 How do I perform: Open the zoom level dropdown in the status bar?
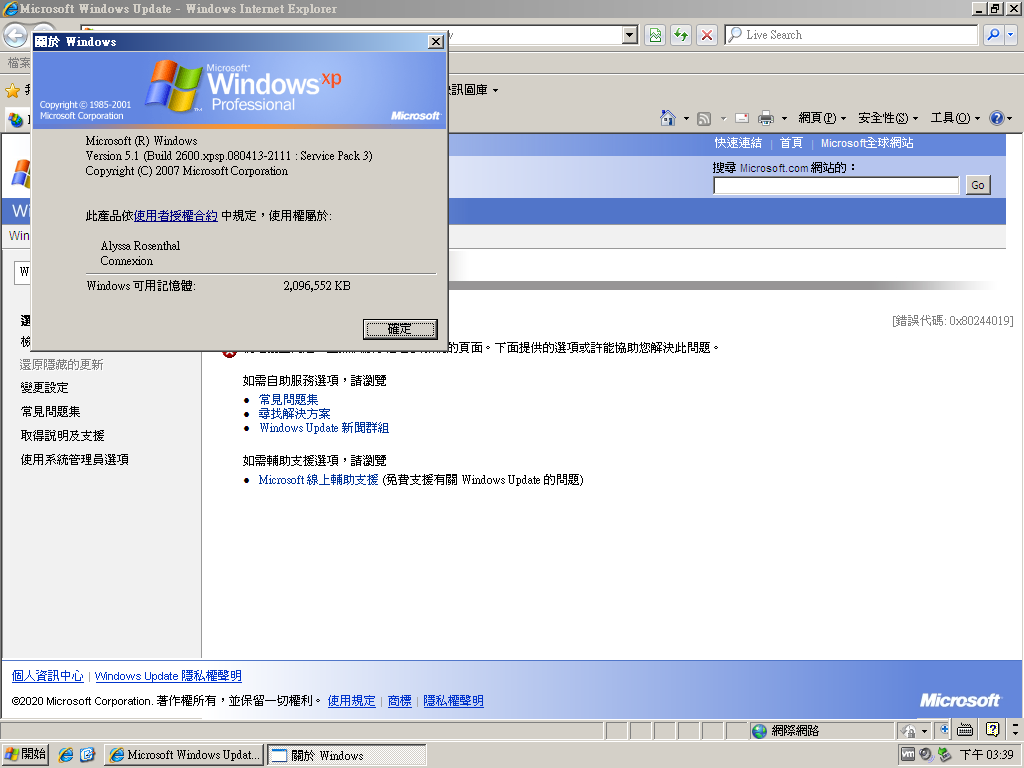pyautogui.click(x=1015, y=731)
